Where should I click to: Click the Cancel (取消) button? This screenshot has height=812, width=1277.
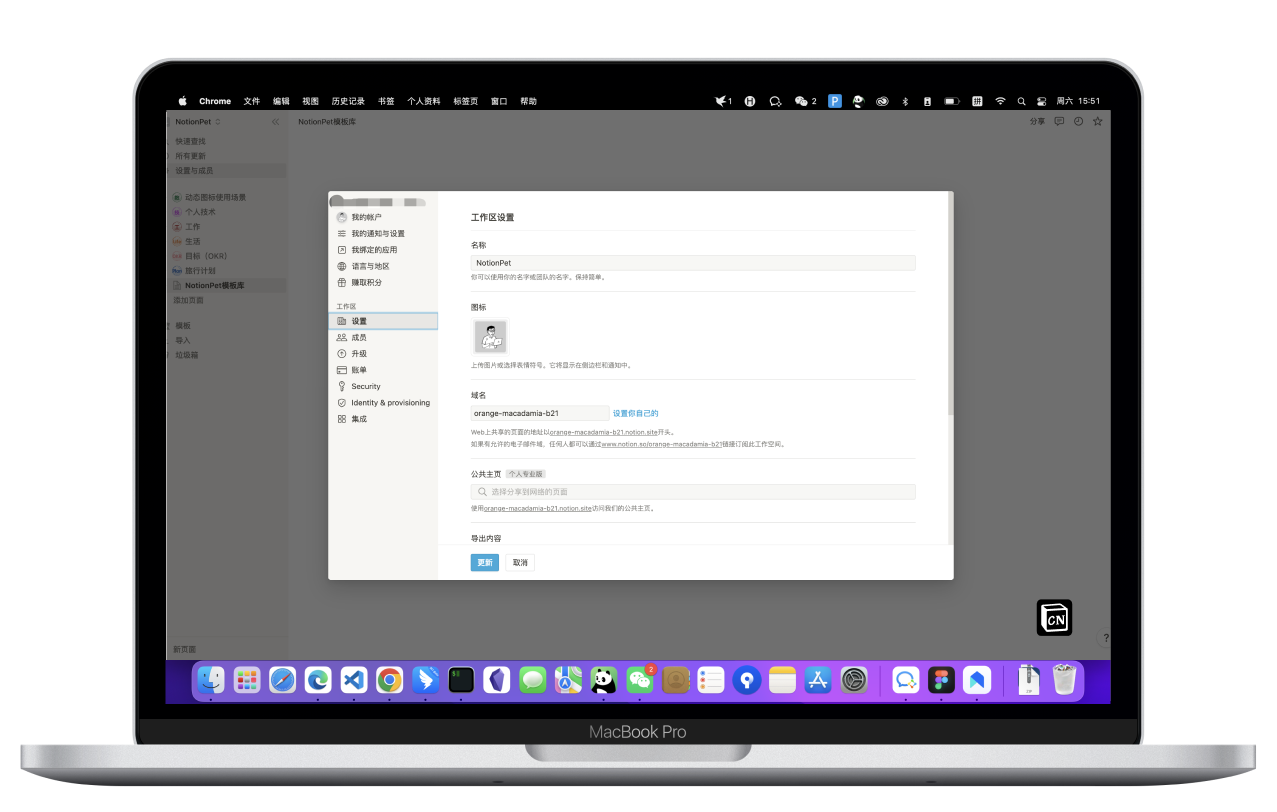520,563
